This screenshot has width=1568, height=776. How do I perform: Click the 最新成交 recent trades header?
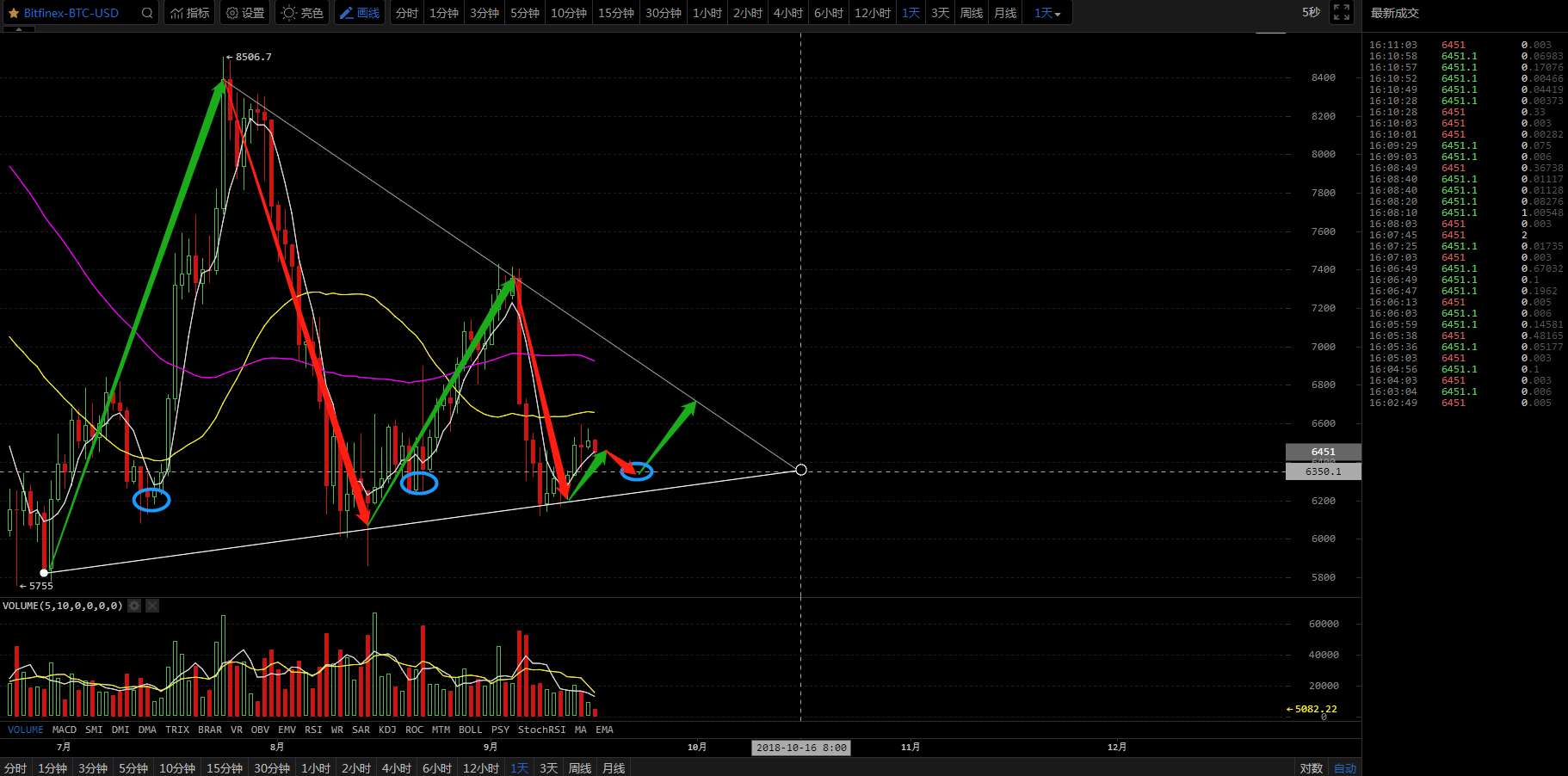click(1395, 13)
